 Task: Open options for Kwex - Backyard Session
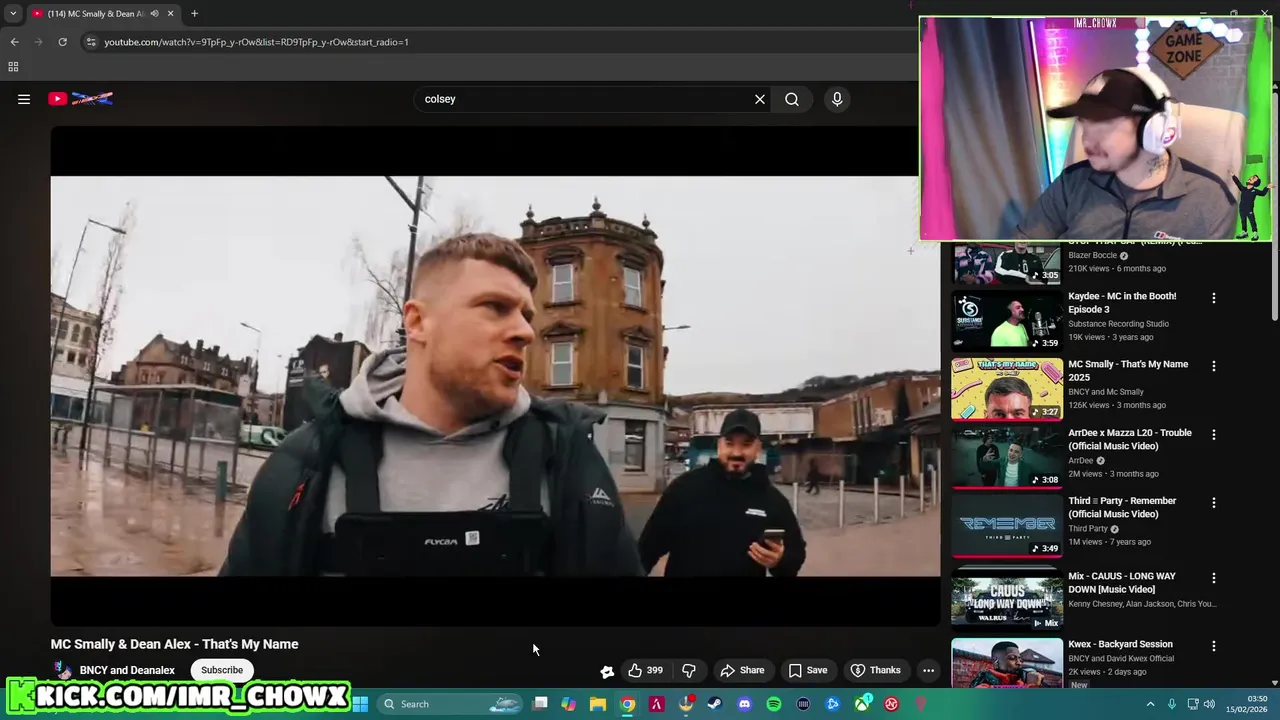(1214, 646)
